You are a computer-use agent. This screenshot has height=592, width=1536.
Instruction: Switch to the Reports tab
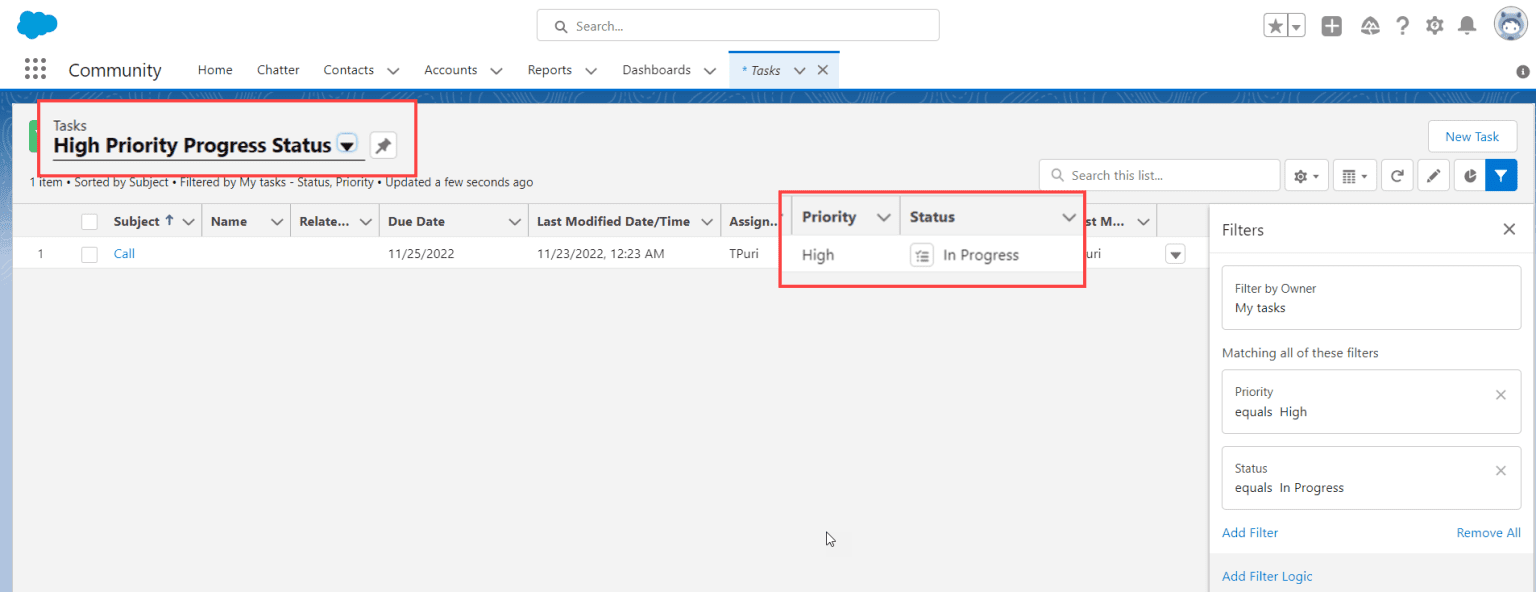click(550, 70)
